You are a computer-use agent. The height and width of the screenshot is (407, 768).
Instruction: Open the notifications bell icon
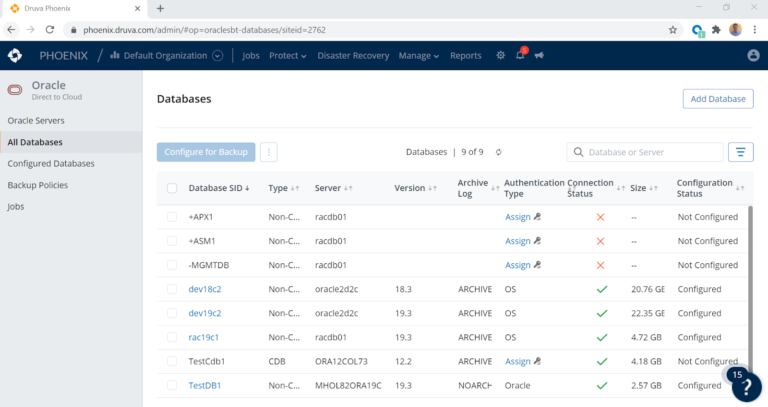pyautogui.click(x=520, y=56)
